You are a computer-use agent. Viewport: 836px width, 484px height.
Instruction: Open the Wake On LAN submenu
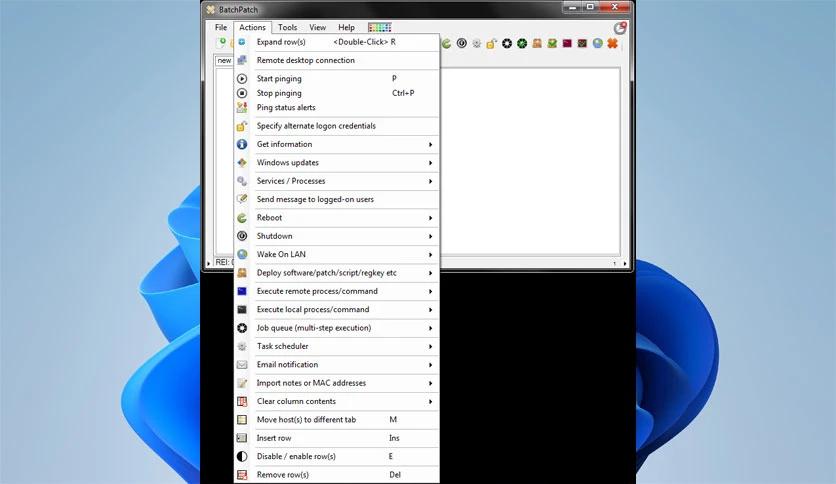coord(337,254)
